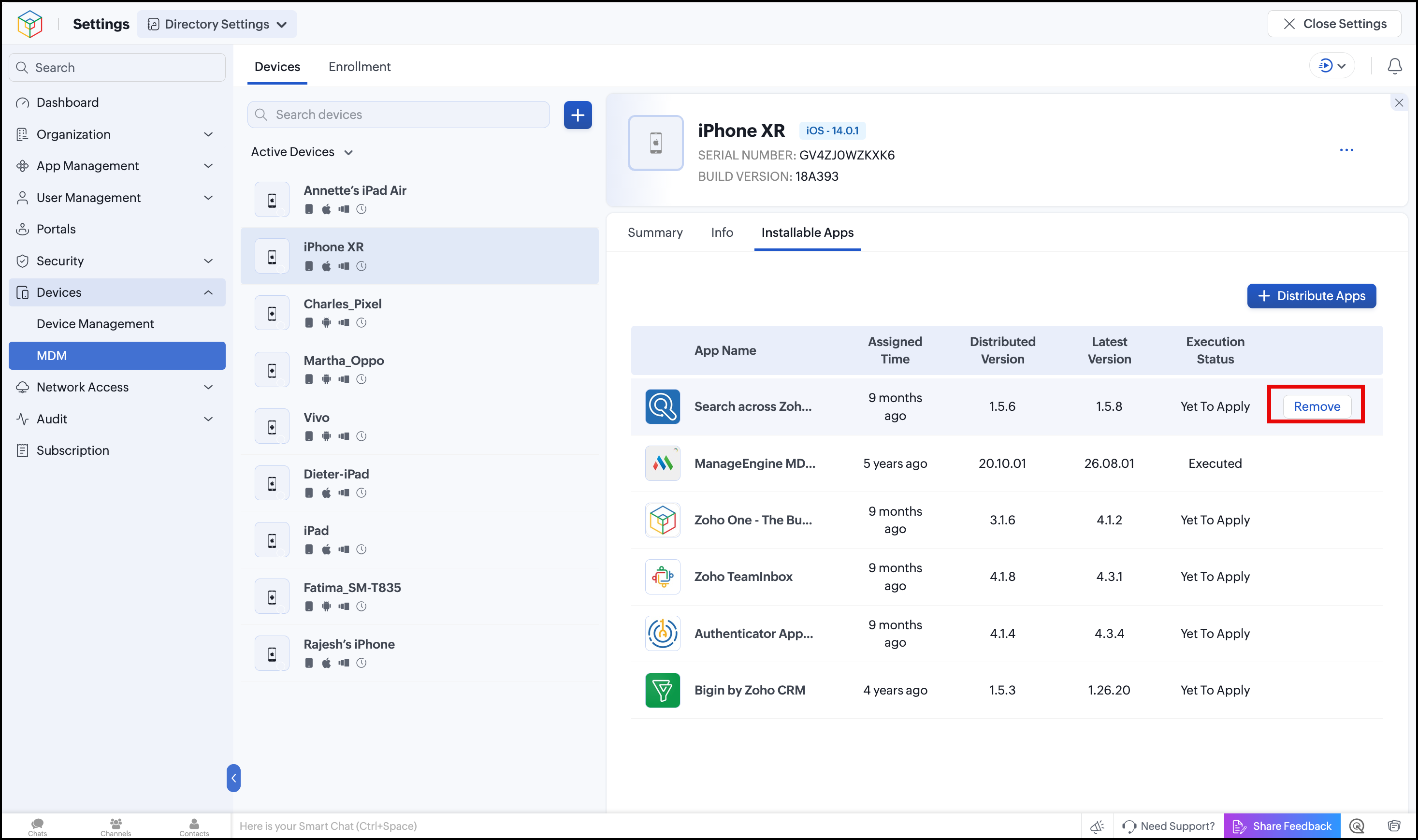Click the Smart Chat input bar
The image size is (1418, 840).
tap(656, 826)
